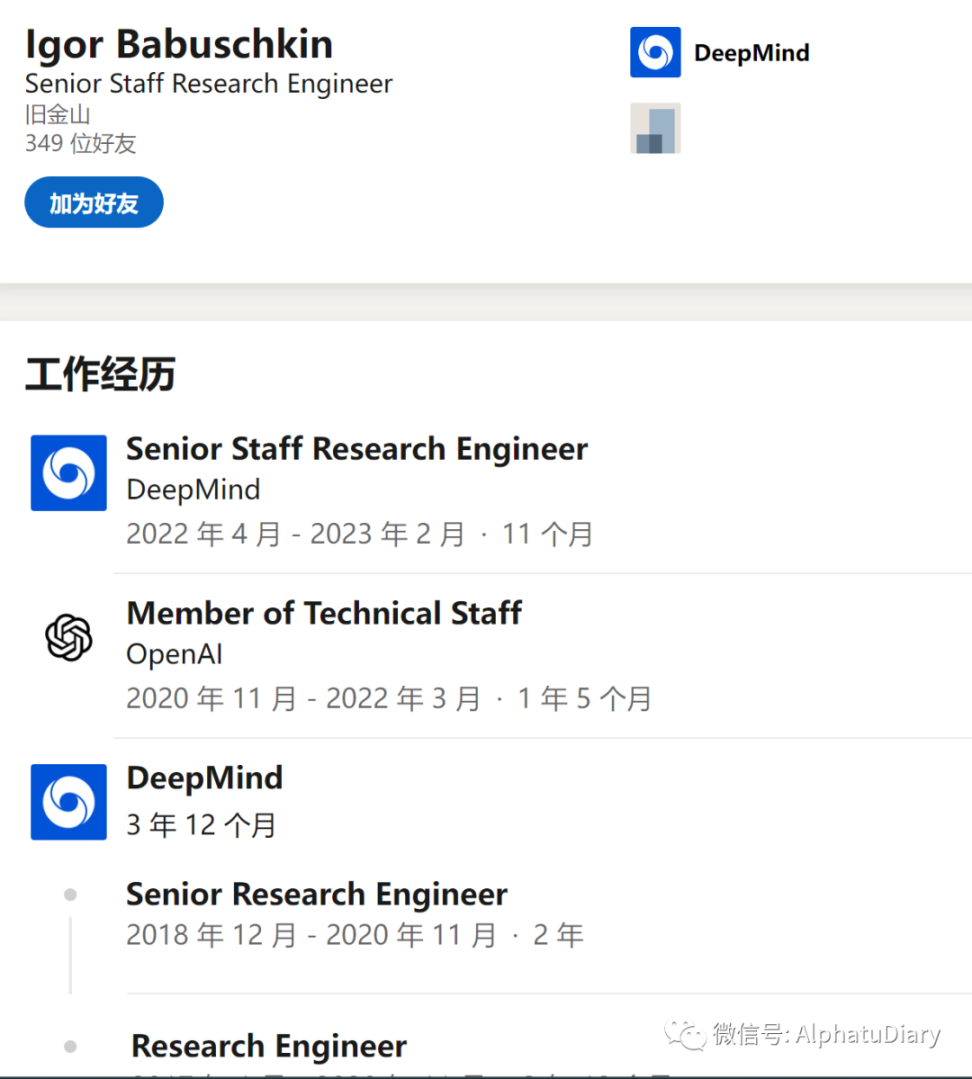Open the profile name Igor Babuschkin

(179, 43)
